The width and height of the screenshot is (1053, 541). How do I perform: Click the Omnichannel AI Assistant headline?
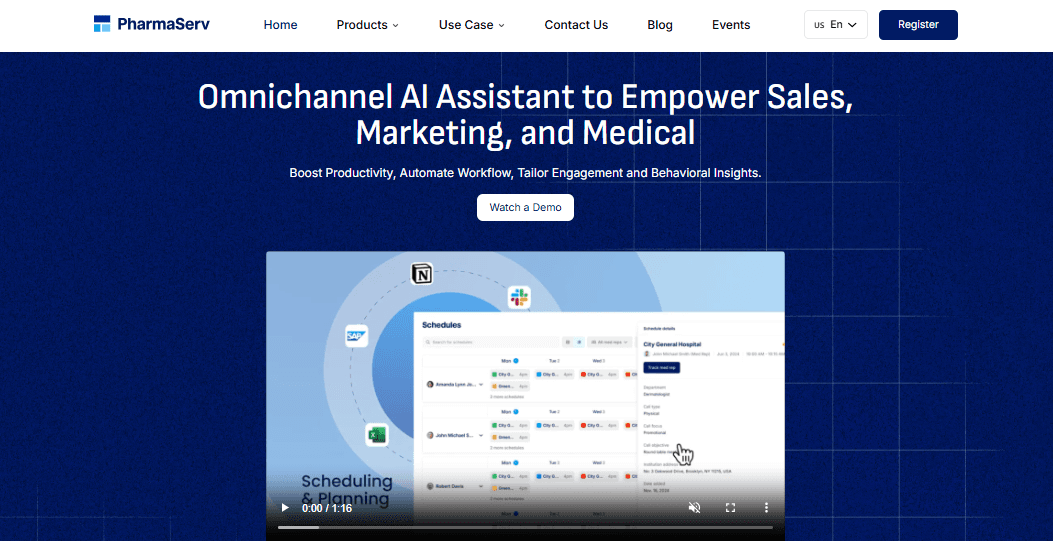click(x=525, y=115)
